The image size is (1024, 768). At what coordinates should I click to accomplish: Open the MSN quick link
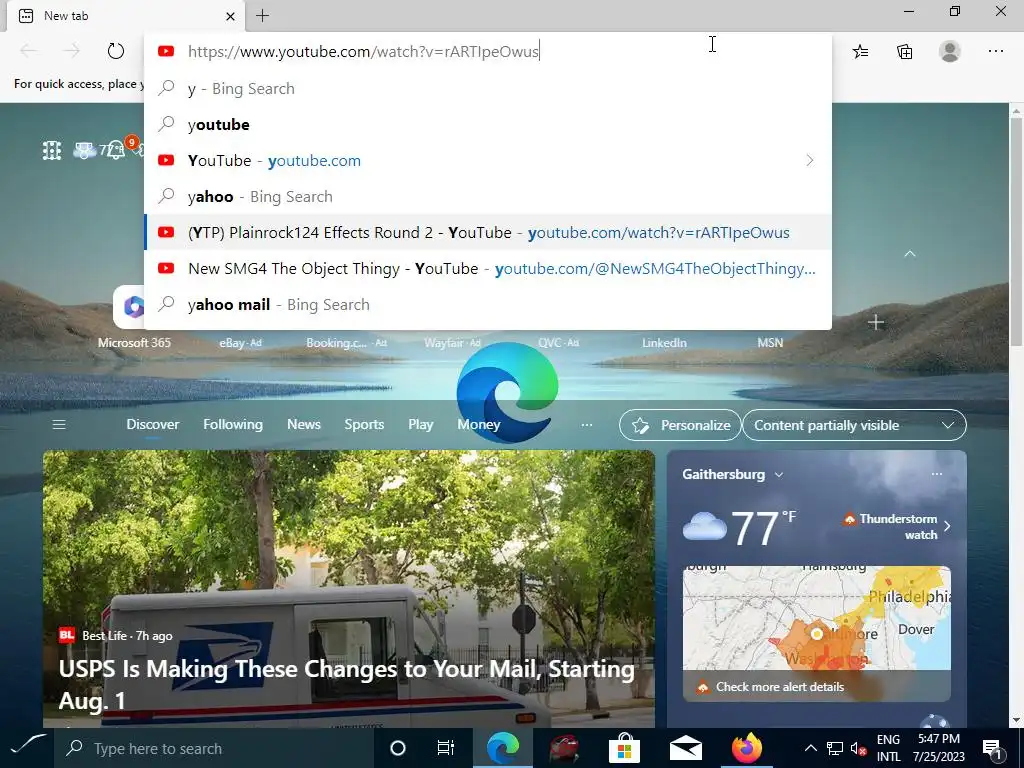(770, 342)
